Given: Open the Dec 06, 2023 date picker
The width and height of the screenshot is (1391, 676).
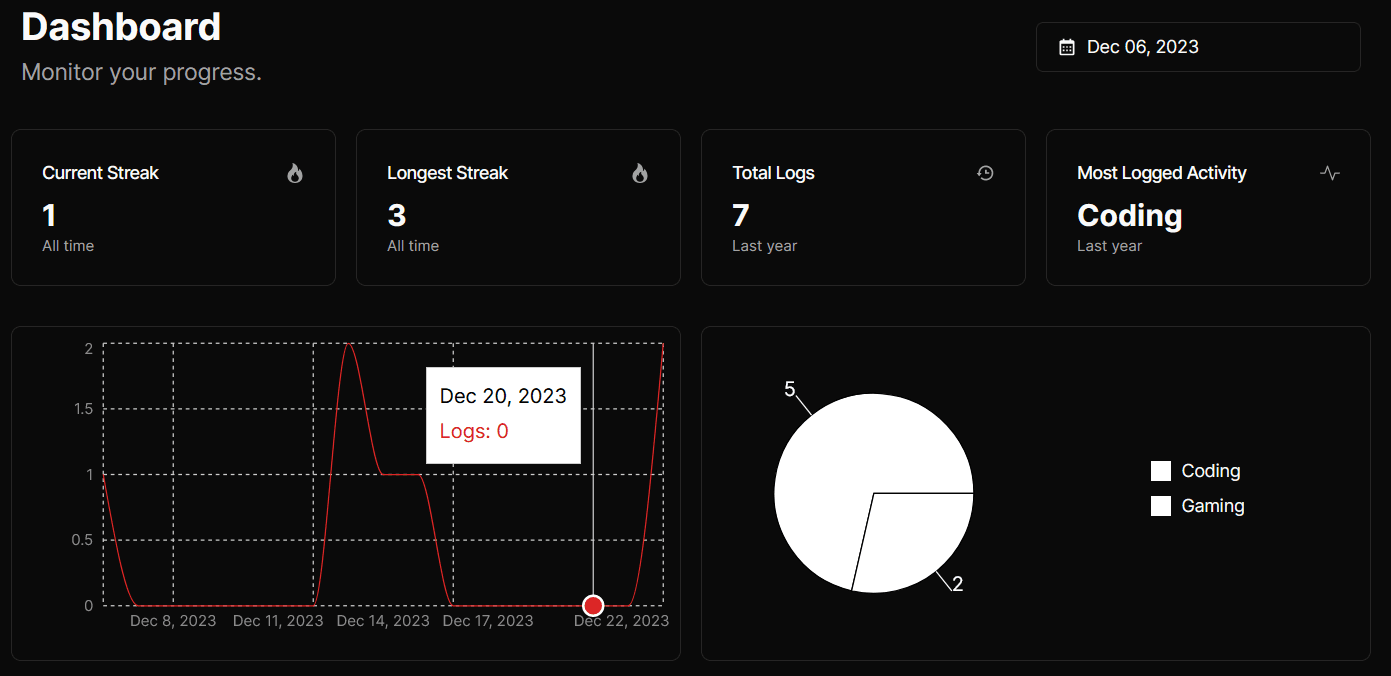Looking at the screenshot, I should (x=1198, y=47).
